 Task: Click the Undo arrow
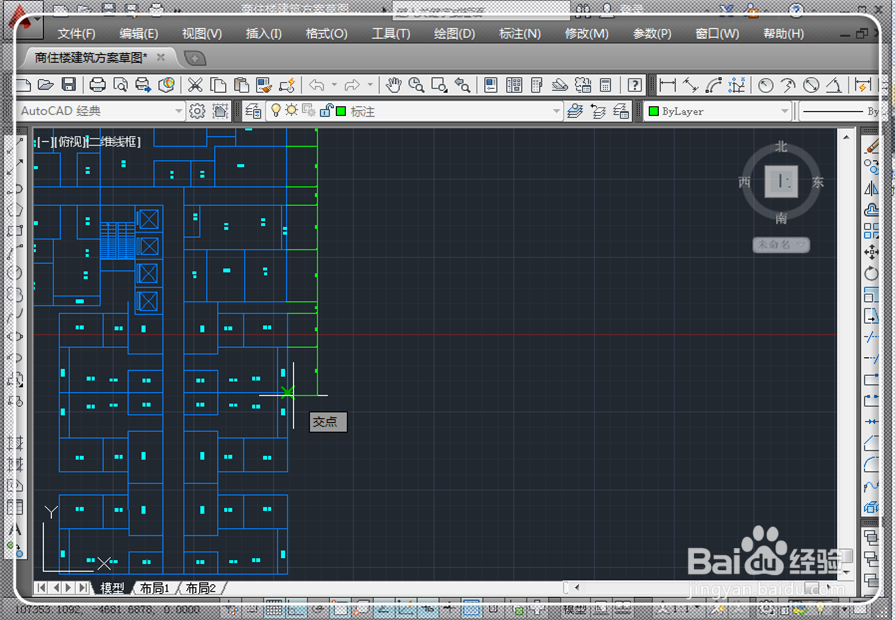(x=316, y=86)
